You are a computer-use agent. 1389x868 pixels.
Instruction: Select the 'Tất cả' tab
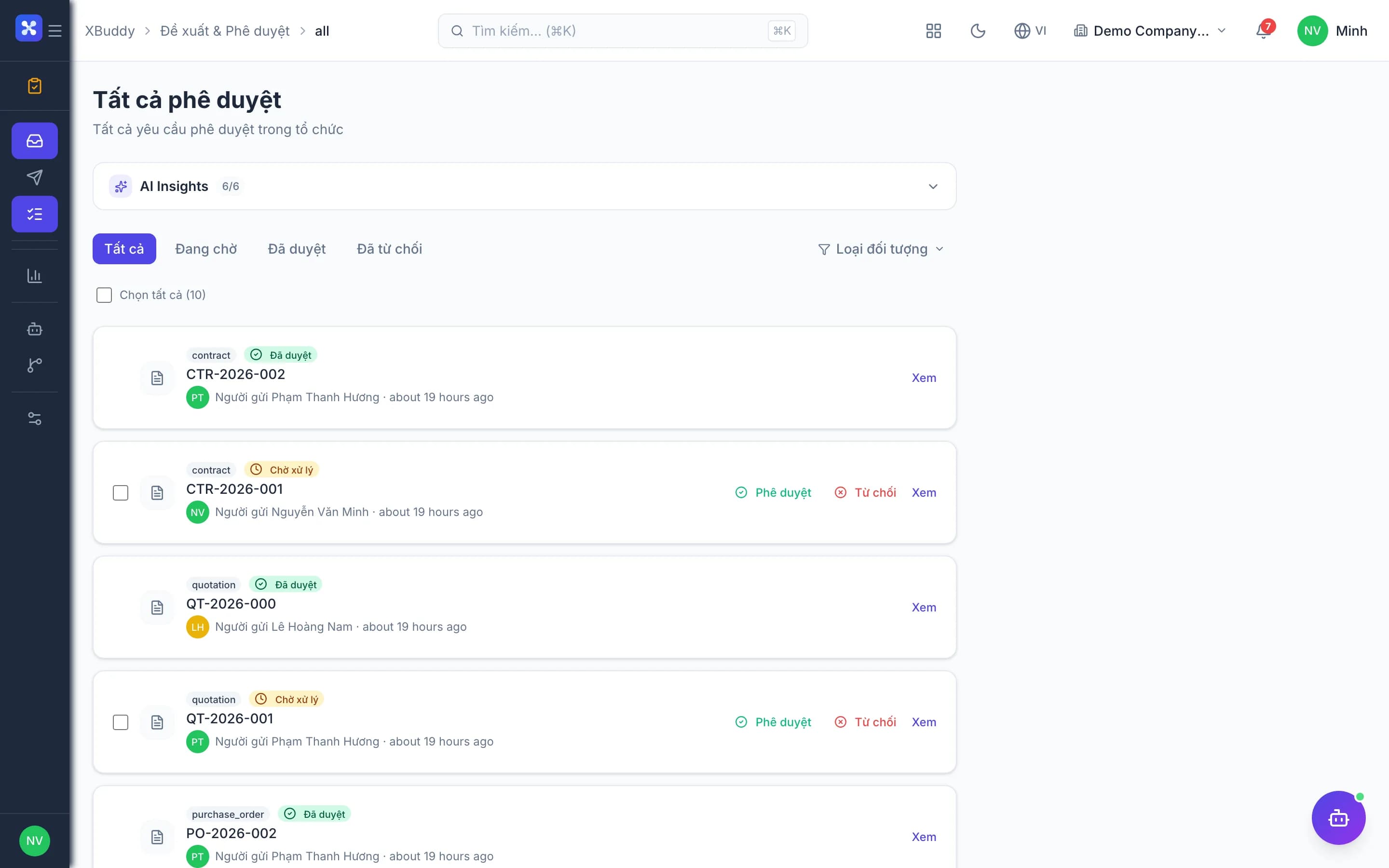(124, 248)
